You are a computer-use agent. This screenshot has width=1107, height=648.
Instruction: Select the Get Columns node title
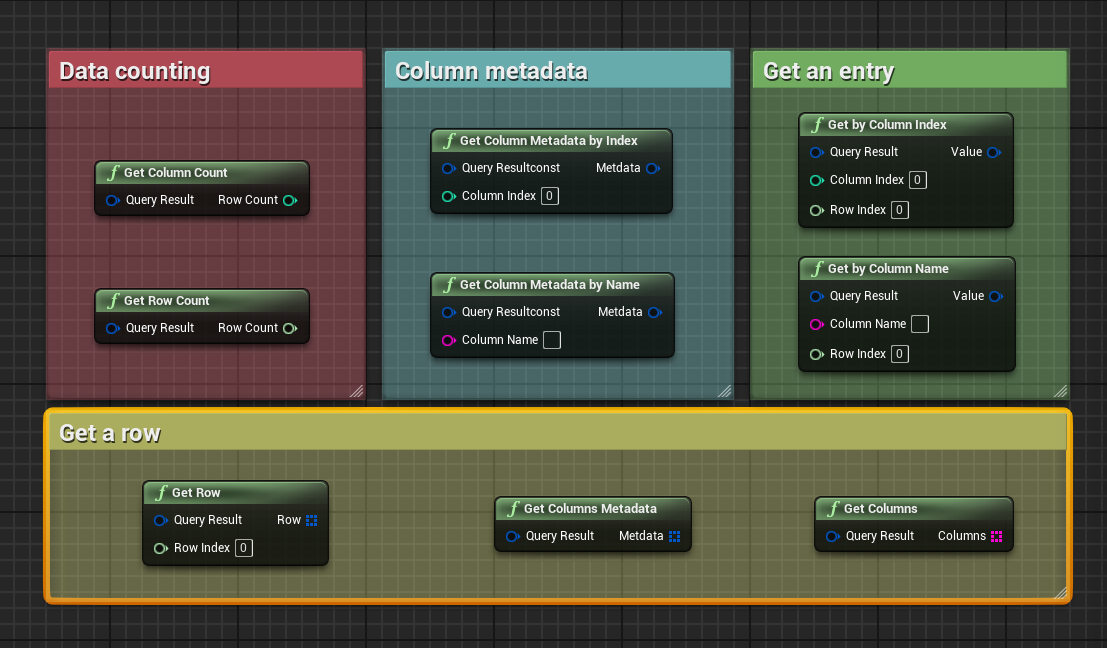click(880, 509)
